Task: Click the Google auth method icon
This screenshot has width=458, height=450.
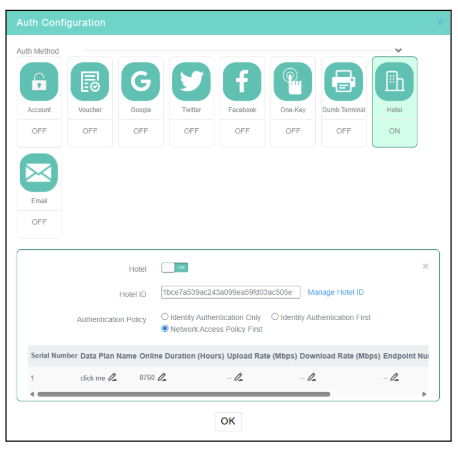Action: [x=141, y=82]
